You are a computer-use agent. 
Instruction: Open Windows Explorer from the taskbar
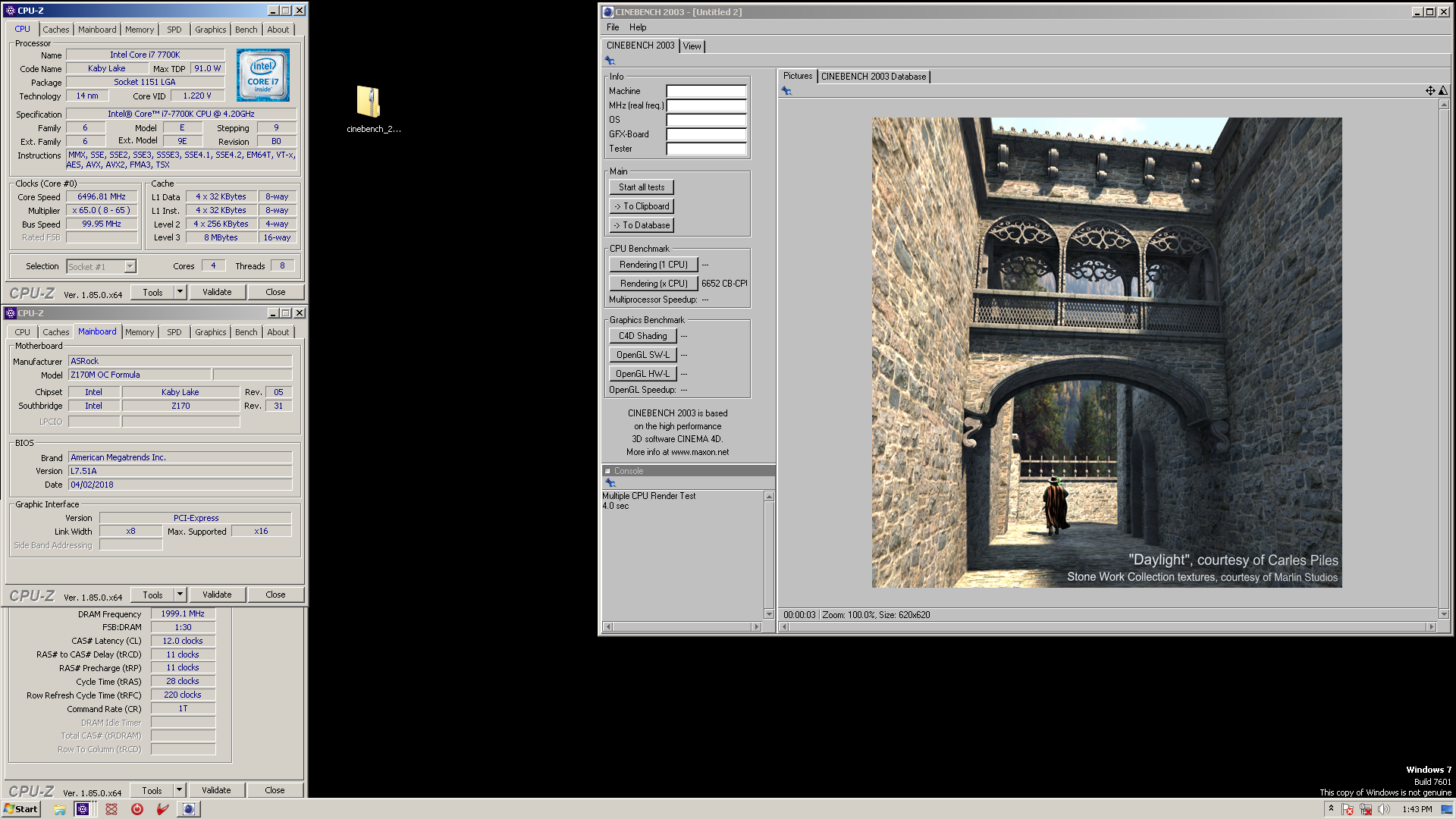(59, 809)
